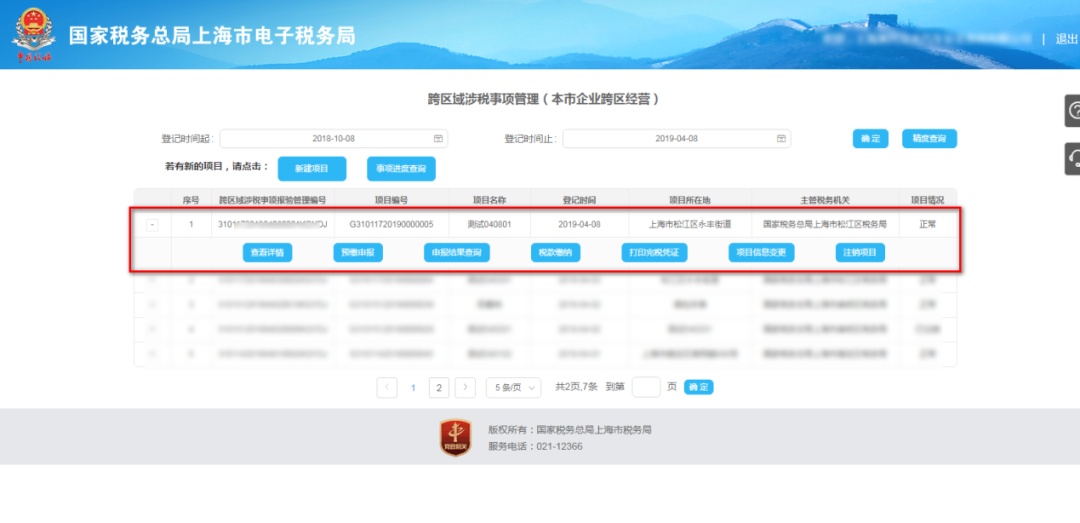
Task: Click the 税款缴纳 tax payment button
Action: coord(555,253)
